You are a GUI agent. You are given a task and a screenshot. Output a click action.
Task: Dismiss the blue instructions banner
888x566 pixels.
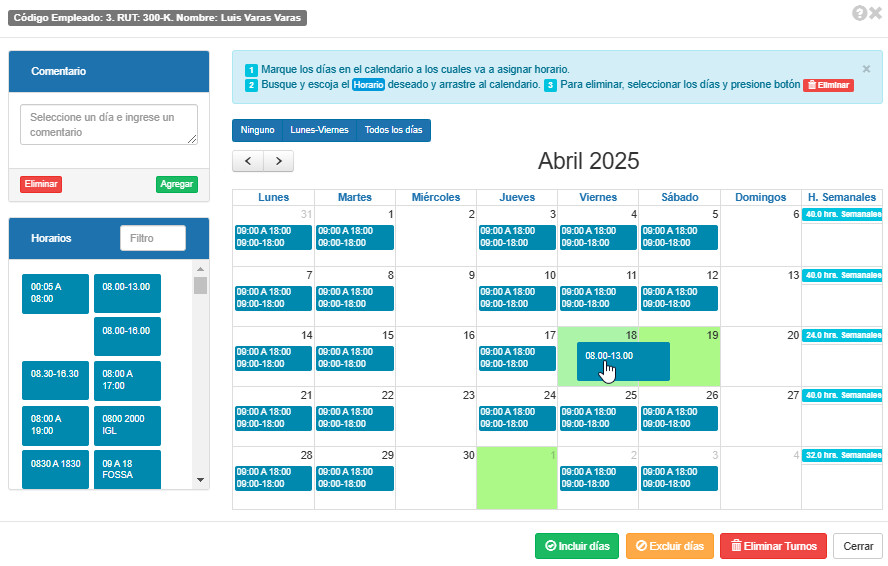(x=866, y=69)
